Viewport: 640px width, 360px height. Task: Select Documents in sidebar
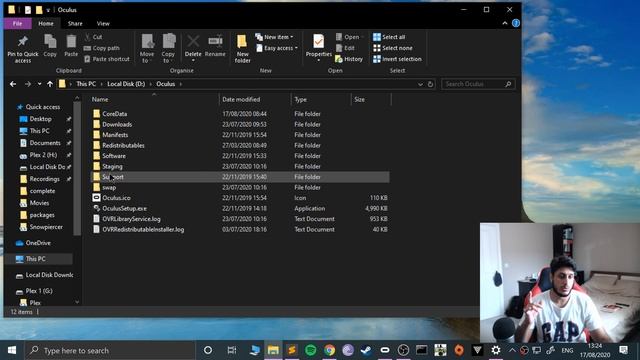click(45, 143)
